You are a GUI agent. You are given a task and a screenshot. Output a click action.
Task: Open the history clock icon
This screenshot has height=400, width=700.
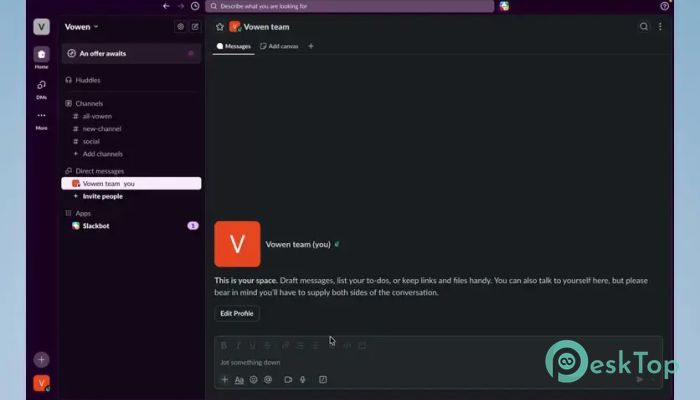tap(195, 6)
